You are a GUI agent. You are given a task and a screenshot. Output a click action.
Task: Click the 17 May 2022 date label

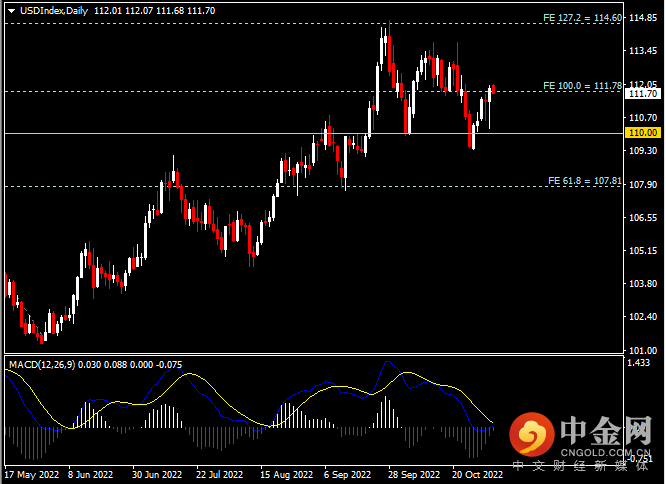pos(31,475)
